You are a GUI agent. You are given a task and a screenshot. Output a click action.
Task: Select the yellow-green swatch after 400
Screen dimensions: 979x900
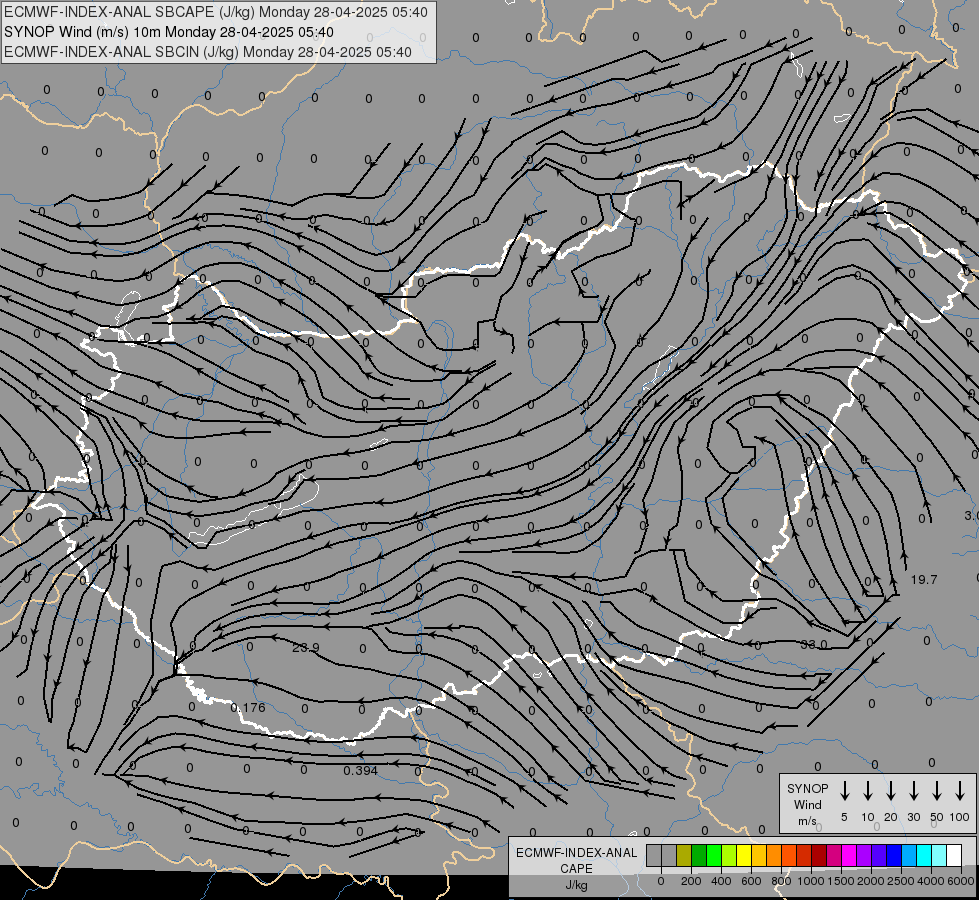pos(729,855)
